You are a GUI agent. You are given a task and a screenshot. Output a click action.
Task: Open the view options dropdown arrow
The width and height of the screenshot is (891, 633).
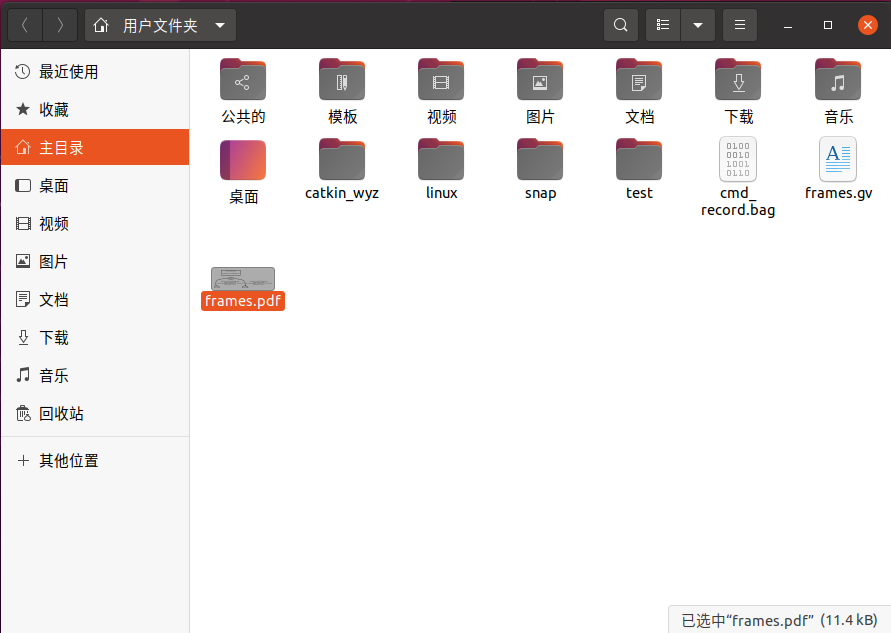696,24
